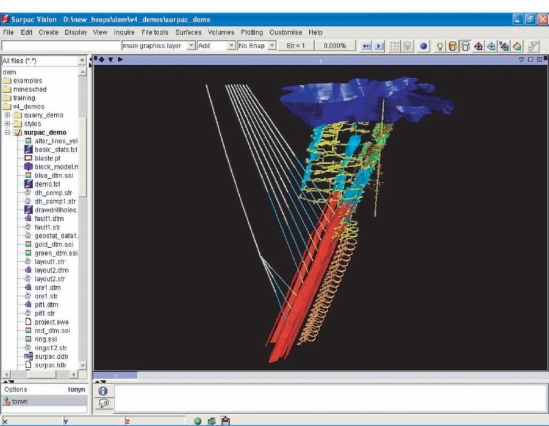
Task: Click the 0.000% gradient button
Action: pos(335,46)
